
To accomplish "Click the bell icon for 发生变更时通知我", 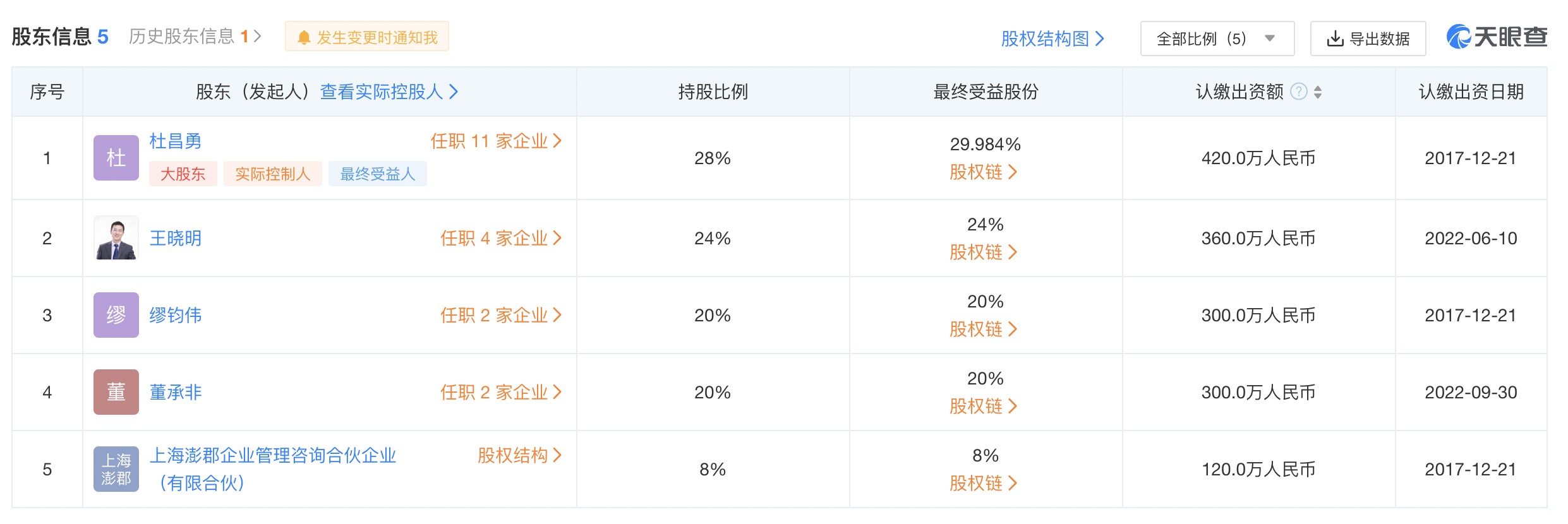I will (304, 38).
